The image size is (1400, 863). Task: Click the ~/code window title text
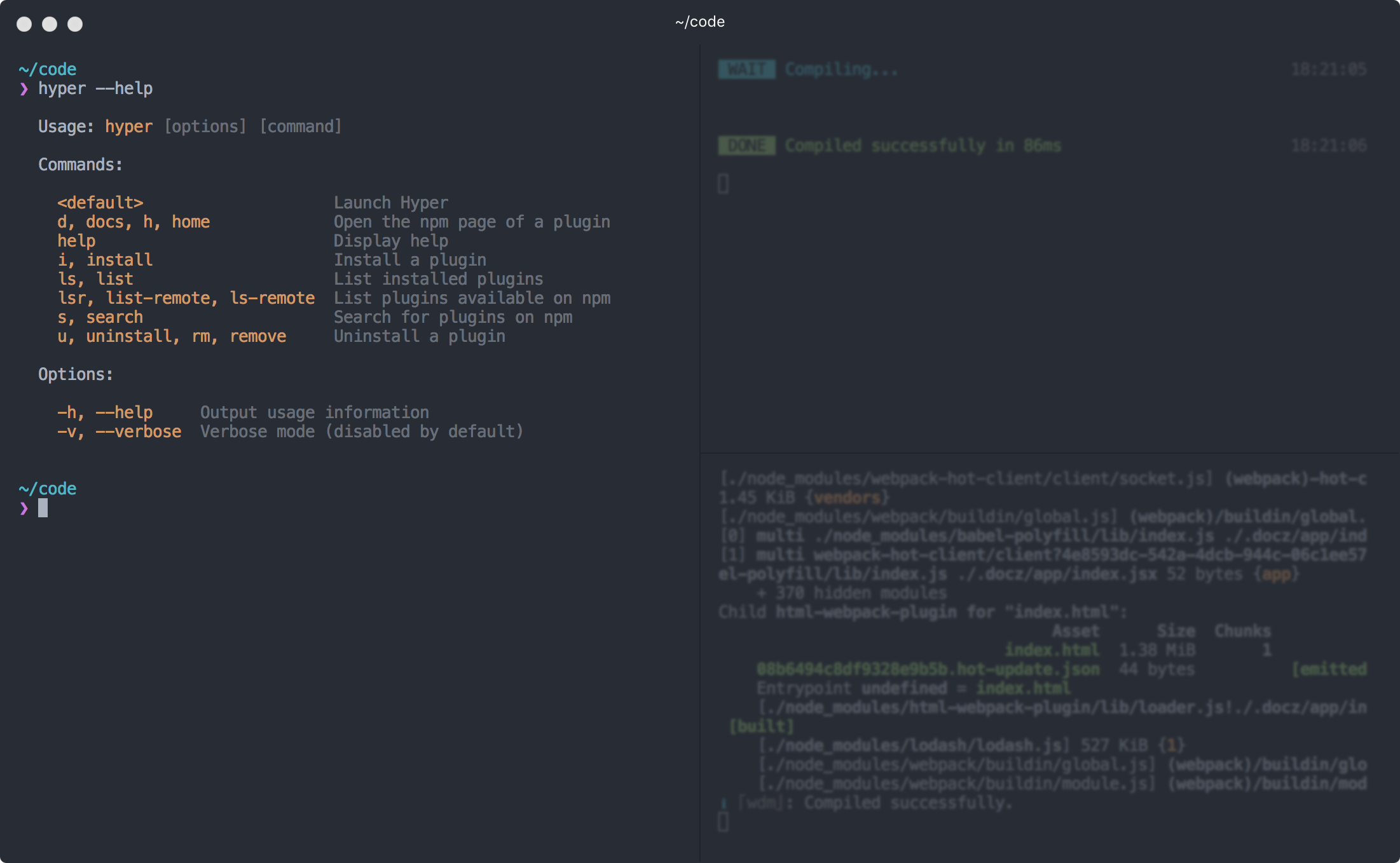point(699,22)
